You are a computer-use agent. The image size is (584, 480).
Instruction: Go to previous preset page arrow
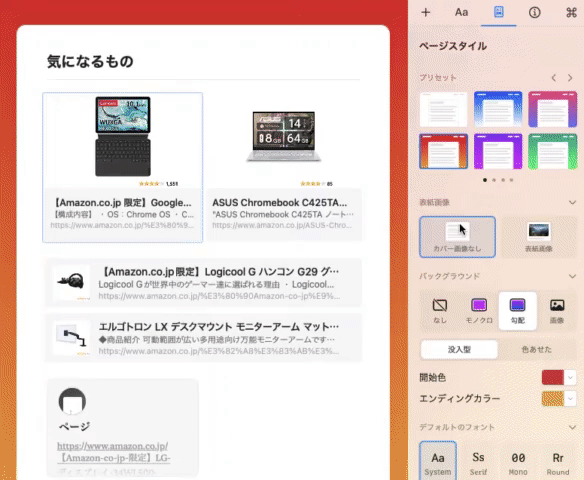tap(554, 78)
